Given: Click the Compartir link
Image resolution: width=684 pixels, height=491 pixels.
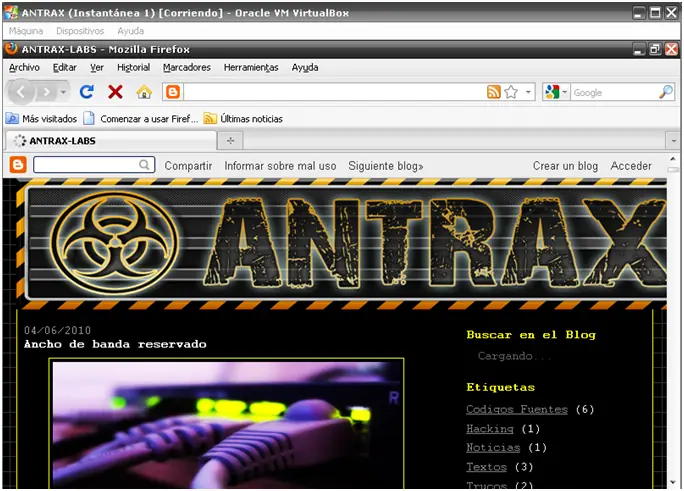Looking at the screenshot, I should [188, 166].
